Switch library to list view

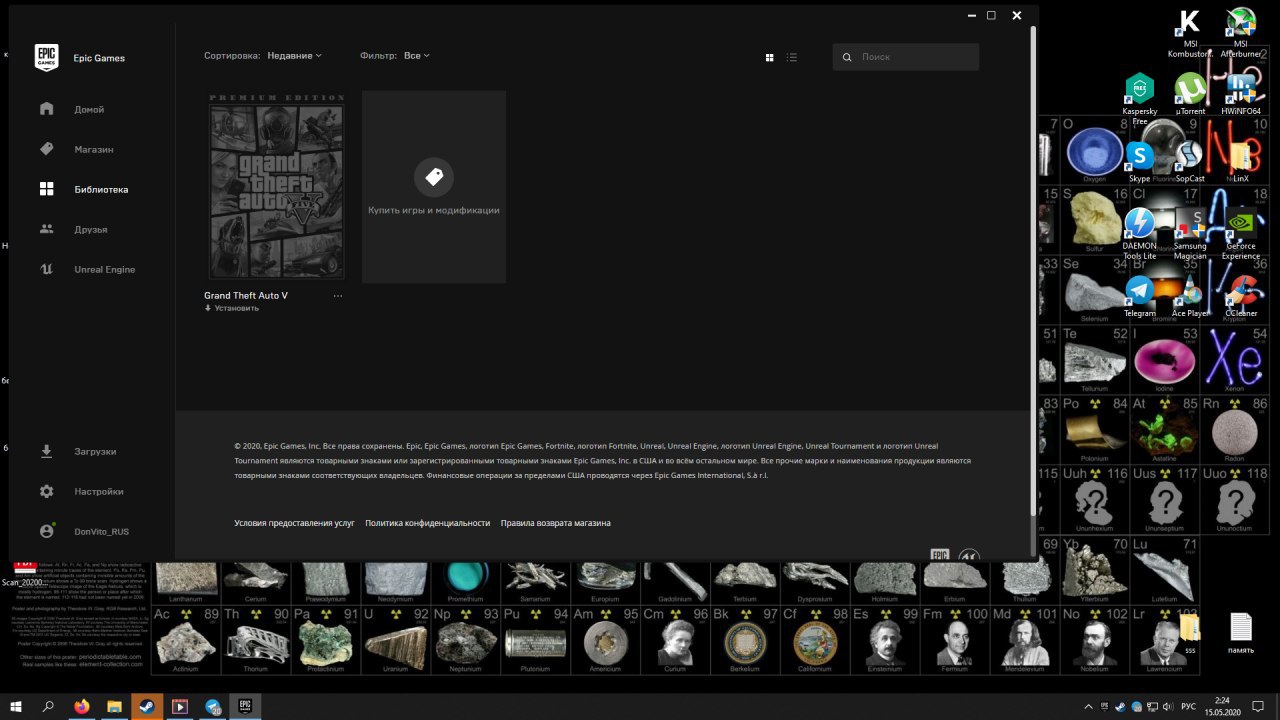point(792,57)
